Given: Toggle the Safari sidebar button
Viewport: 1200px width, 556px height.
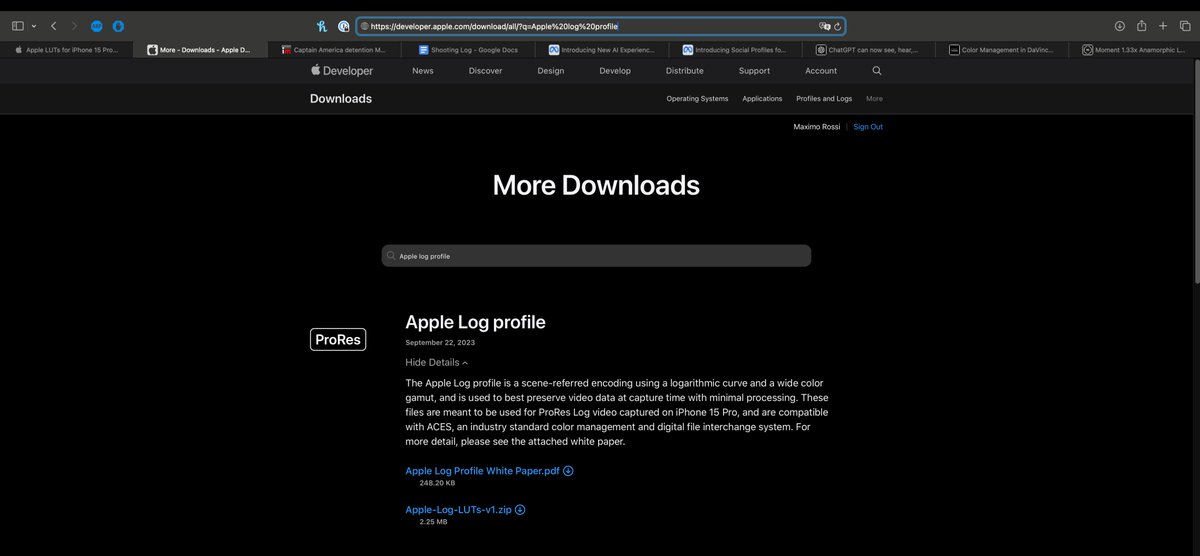Looking at the screenshot, I should pos(18,26).
